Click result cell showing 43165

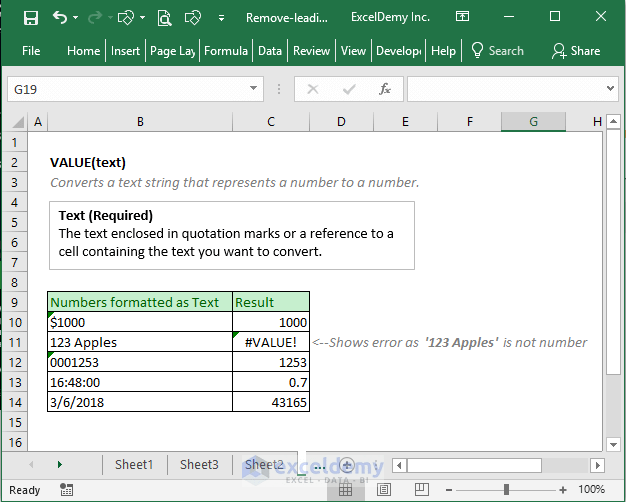pyautogui.click(x=271, y=402)
